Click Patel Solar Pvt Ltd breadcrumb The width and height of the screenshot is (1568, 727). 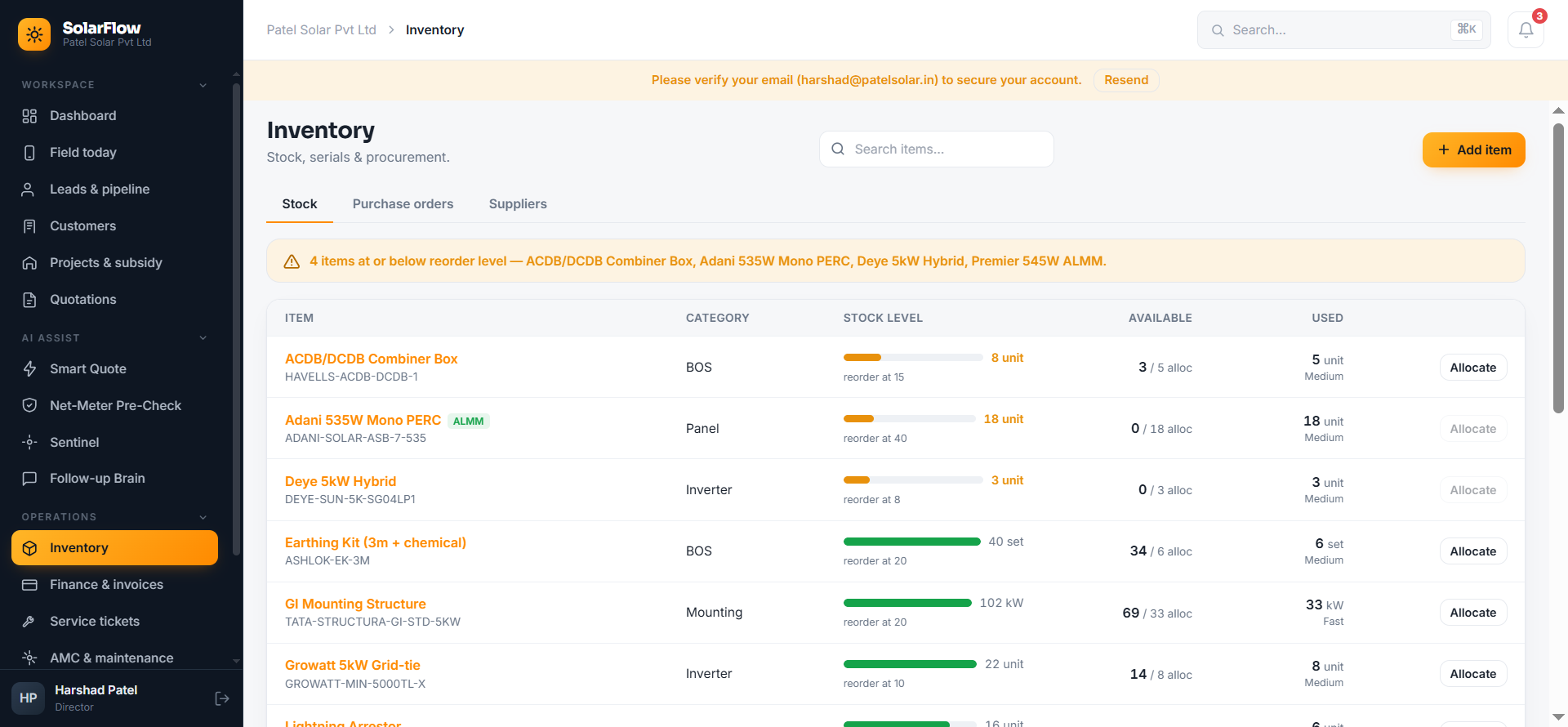pos(322,30)
